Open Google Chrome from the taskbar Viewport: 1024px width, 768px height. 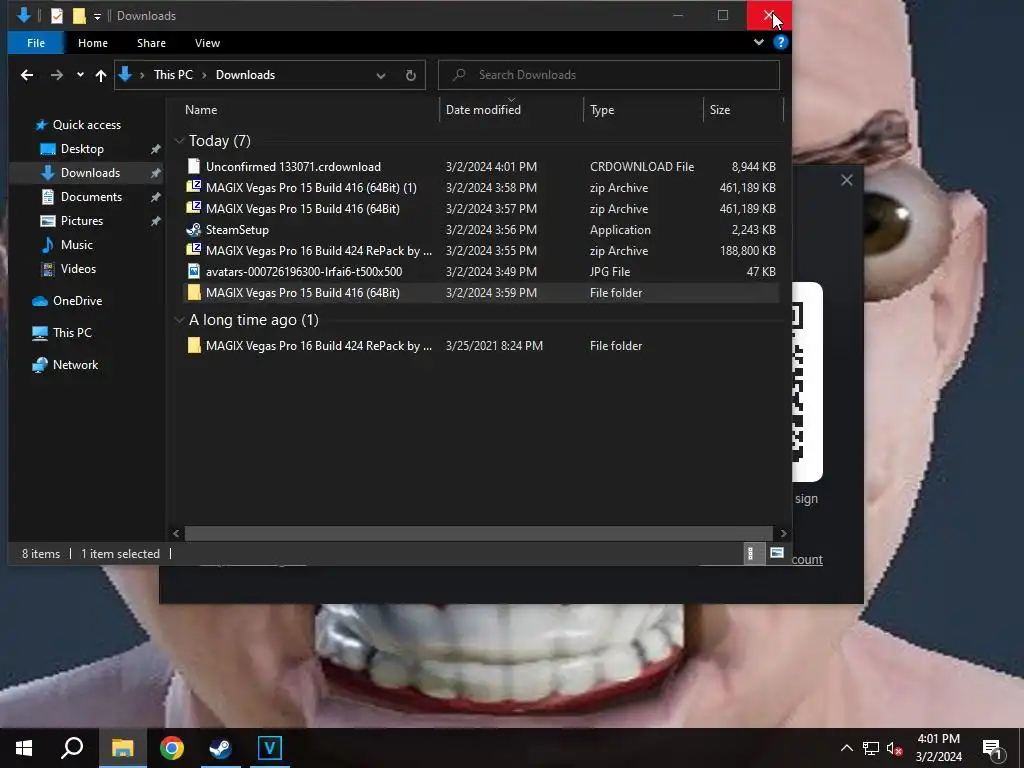[172, 748]
